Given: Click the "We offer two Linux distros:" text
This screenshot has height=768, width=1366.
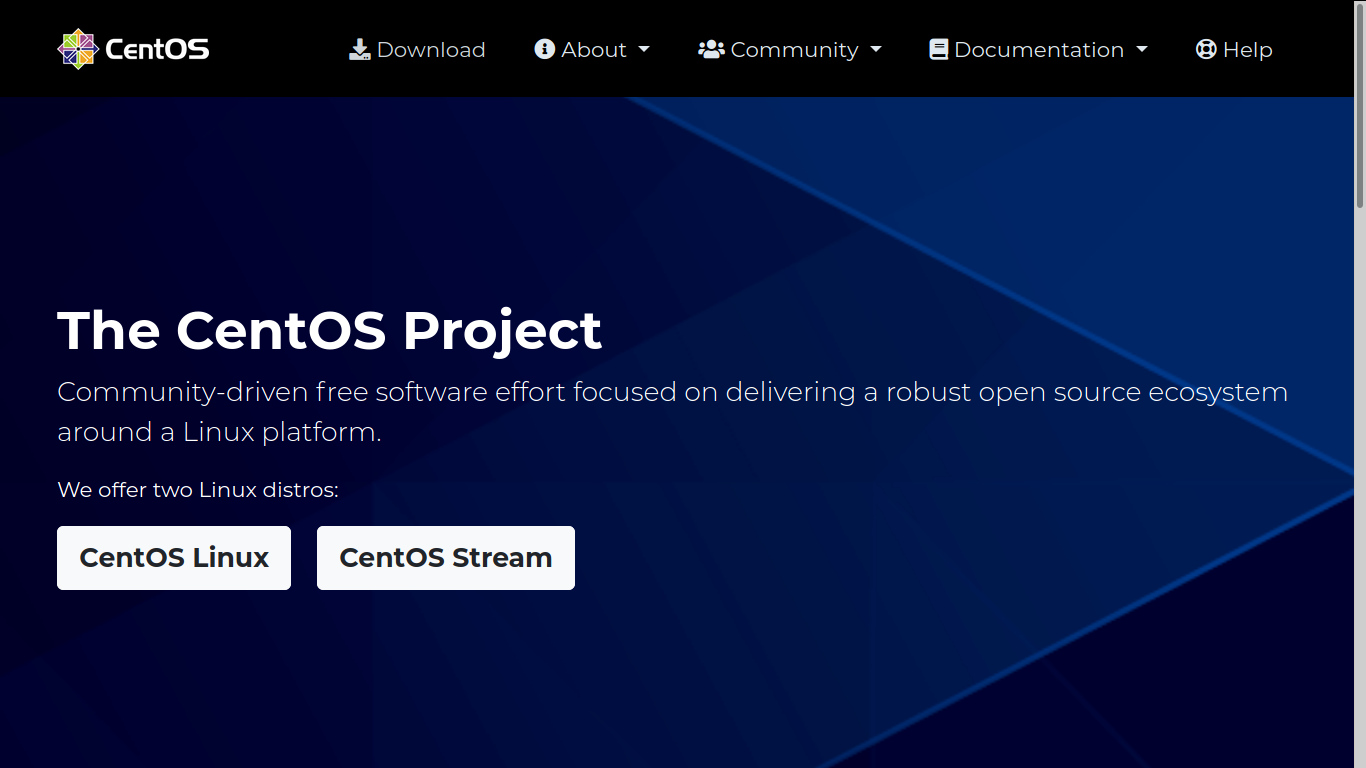Looking at the screenshot, I should (x=198, y=490).
